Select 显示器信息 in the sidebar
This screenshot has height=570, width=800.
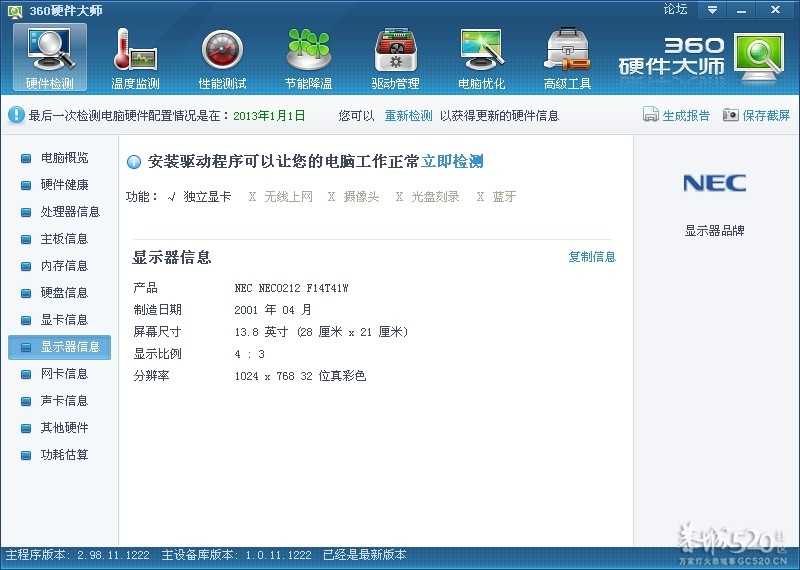(60, 347)
